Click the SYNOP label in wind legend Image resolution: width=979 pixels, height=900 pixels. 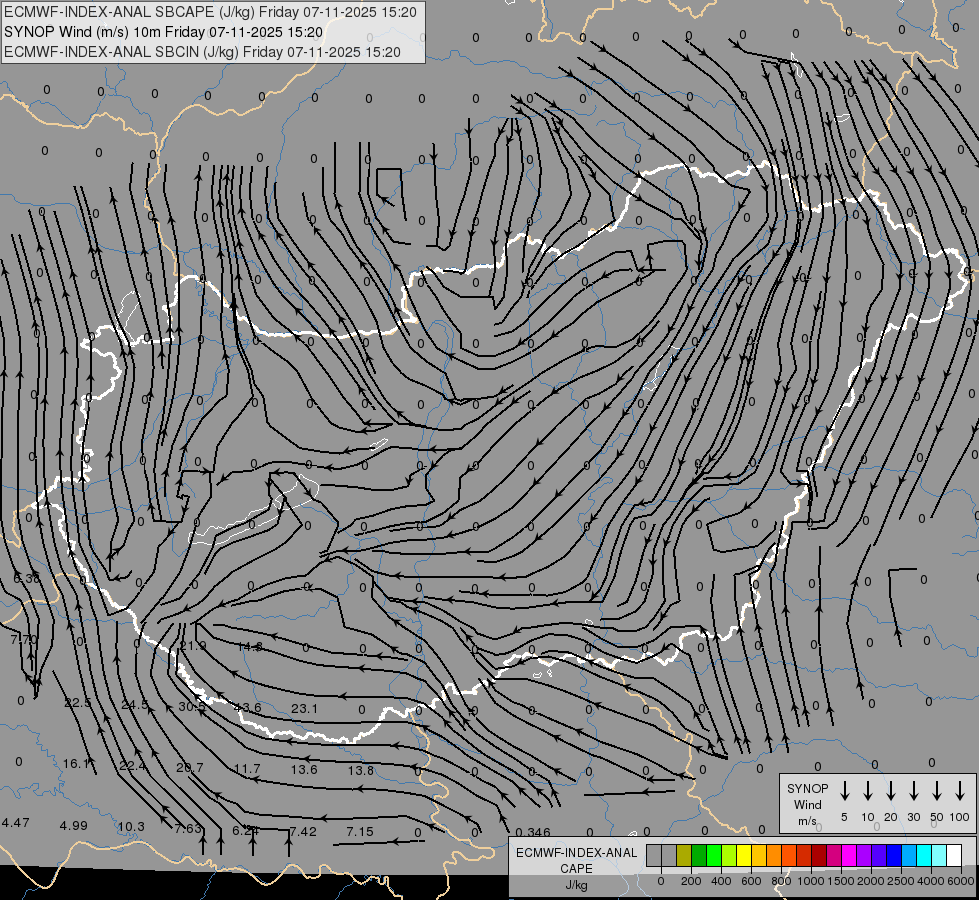coord(807,788)
